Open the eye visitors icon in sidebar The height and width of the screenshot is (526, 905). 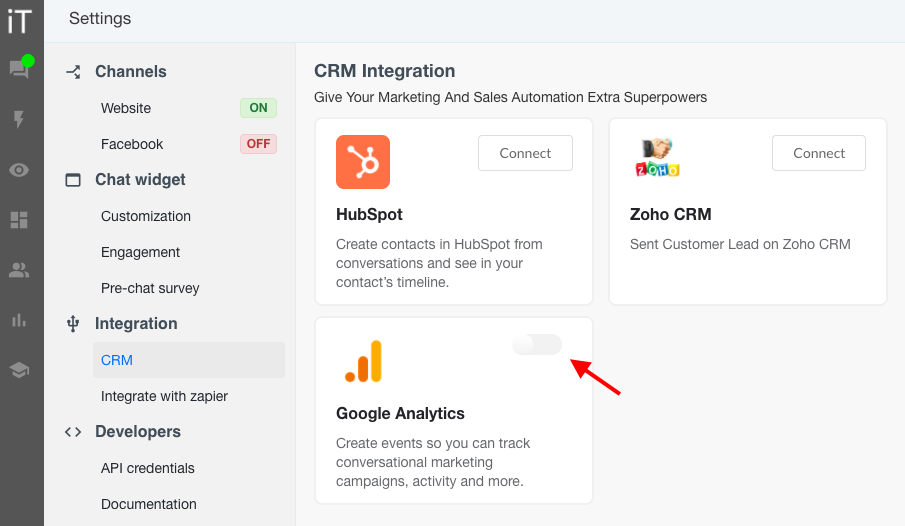(x=19, y=170)
